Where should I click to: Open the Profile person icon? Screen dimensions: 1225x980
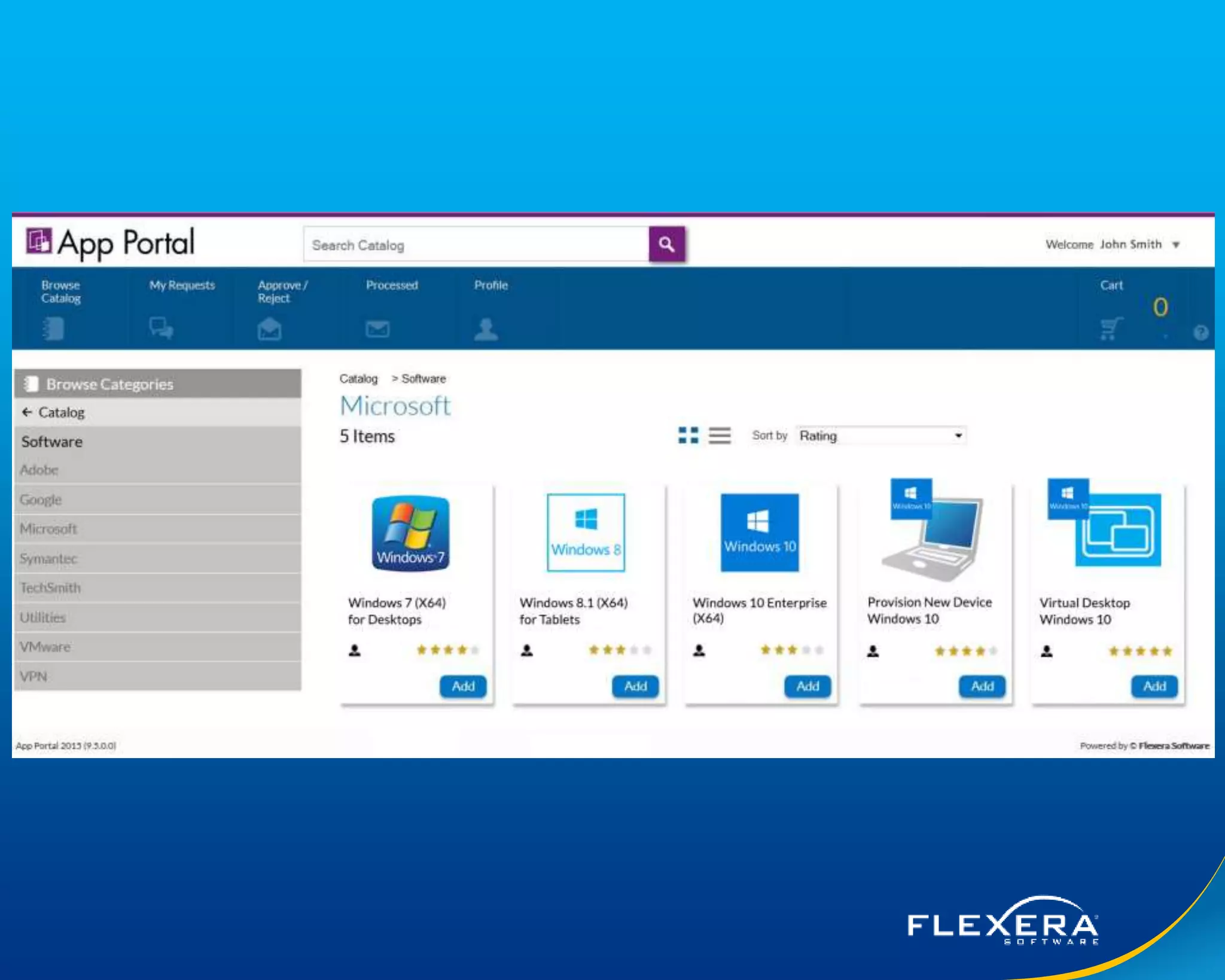(x=486, y=329)
